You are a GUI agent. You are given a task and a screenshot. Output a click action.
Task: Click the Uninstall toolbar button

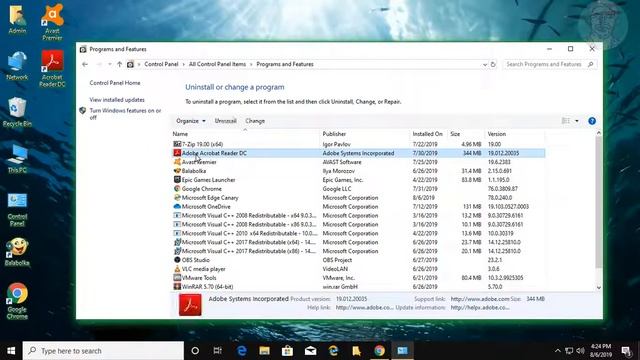point(226,121)
